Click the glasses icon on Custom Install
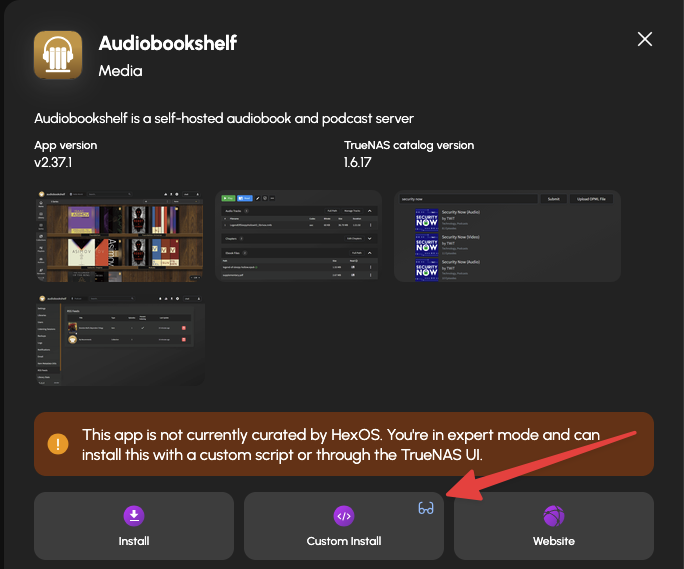This screenshot has width=684, height=569. coord(426,508)
